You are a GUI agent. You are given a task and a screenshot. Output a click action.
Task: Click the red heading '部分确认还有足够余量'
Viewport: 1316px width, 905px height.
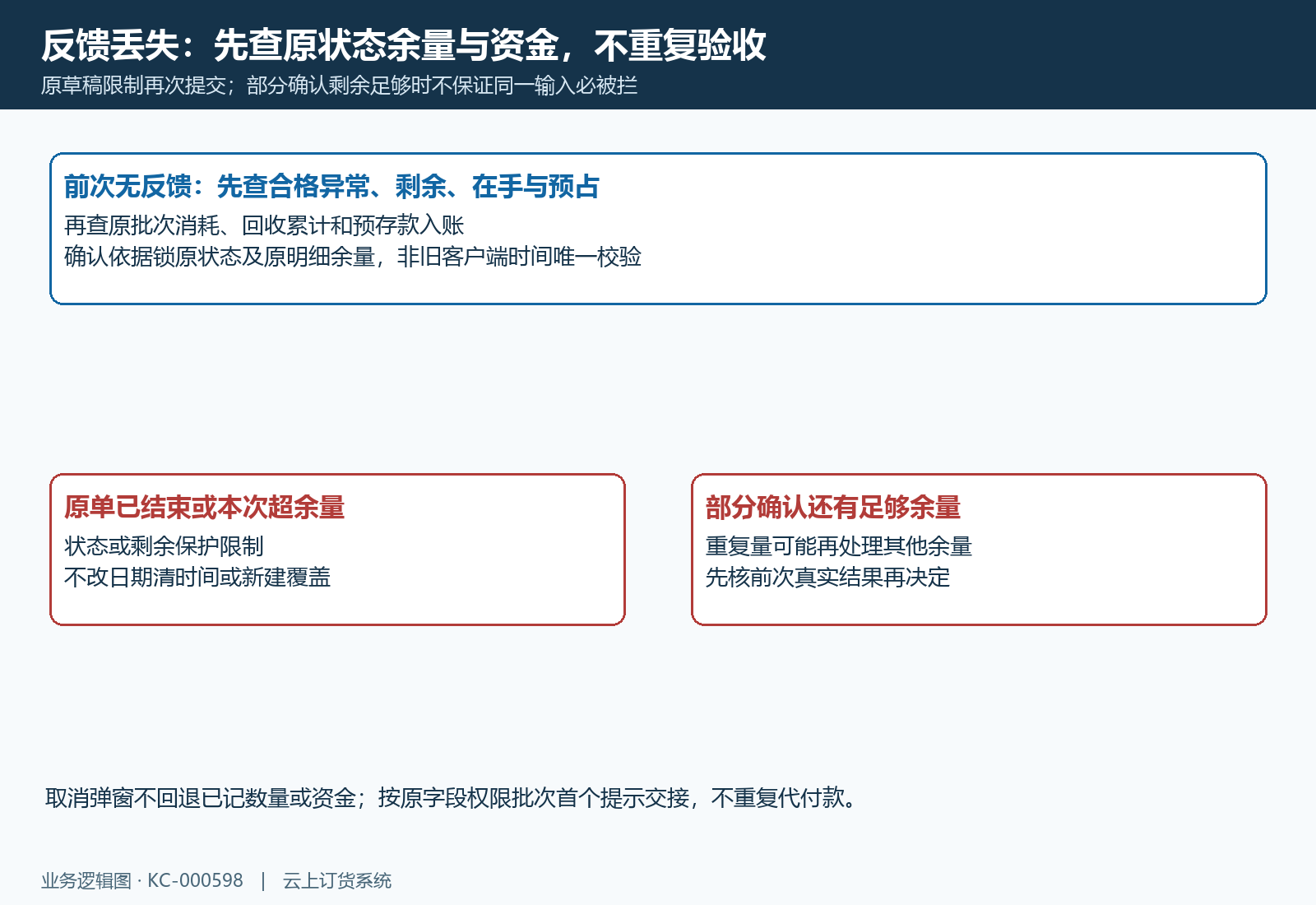click(832, 508)
